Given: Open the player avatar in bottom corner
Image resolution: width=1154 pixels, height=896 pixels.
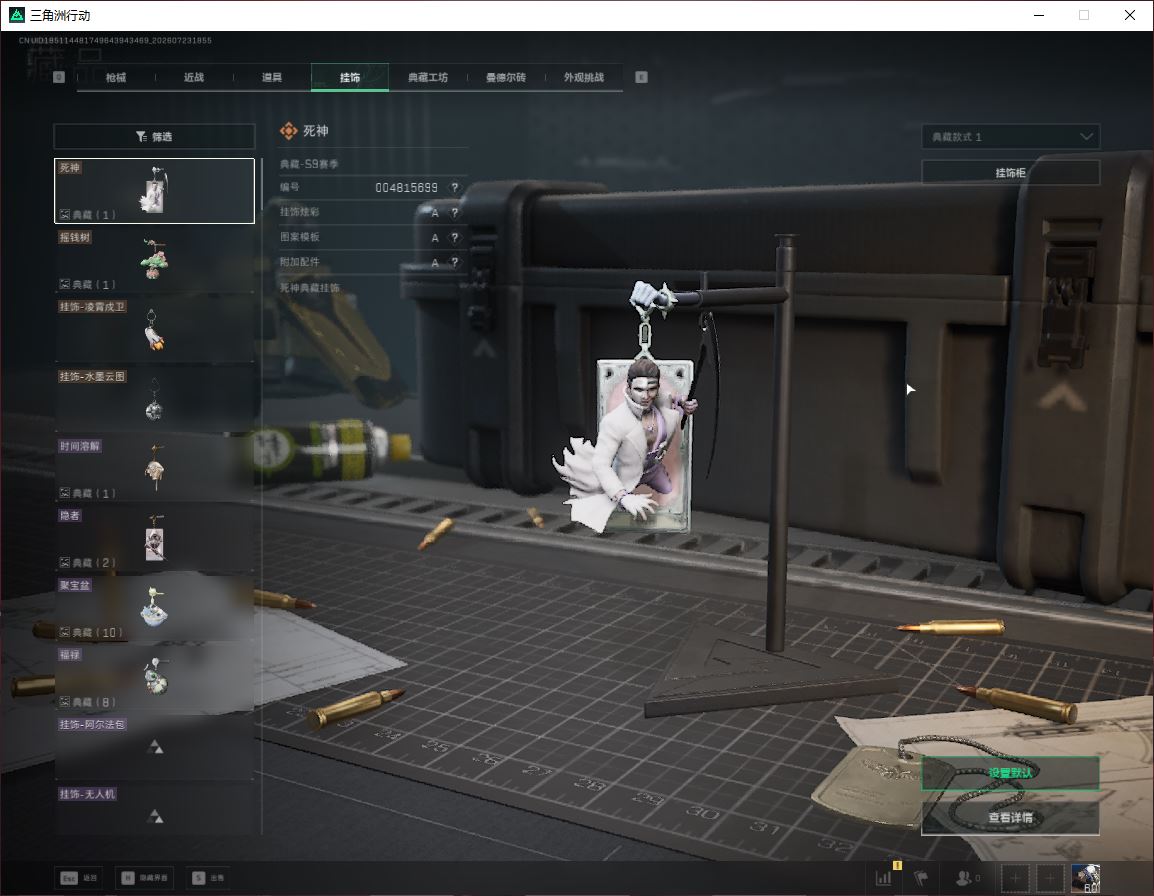Looking at the screenshot, I should [1086, 878].
